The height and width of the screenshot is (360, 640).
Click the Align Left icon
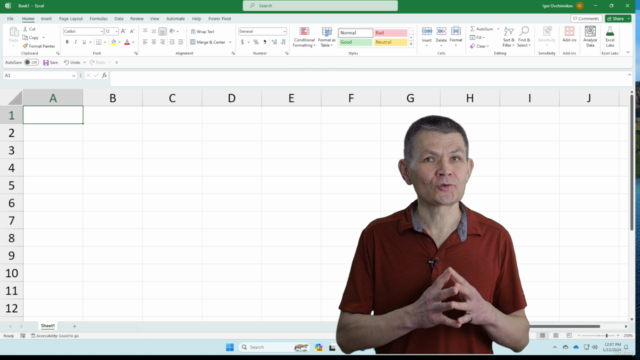145,42
